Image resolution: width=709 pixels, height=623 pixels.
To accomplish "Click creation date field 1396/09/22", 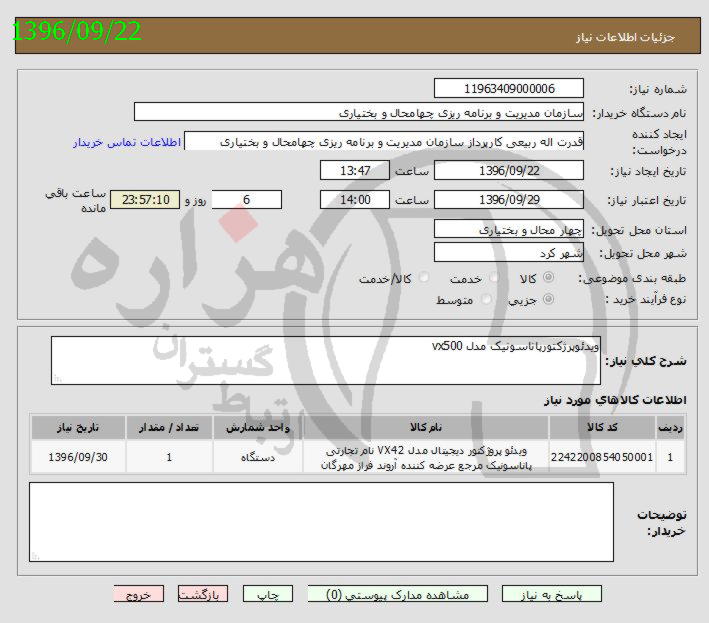I will [509, 170].
